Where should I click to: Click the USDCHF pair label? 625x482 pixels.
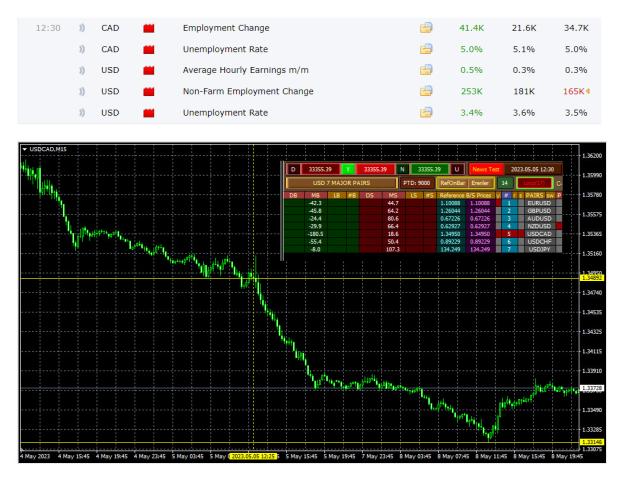coord(539,242)
